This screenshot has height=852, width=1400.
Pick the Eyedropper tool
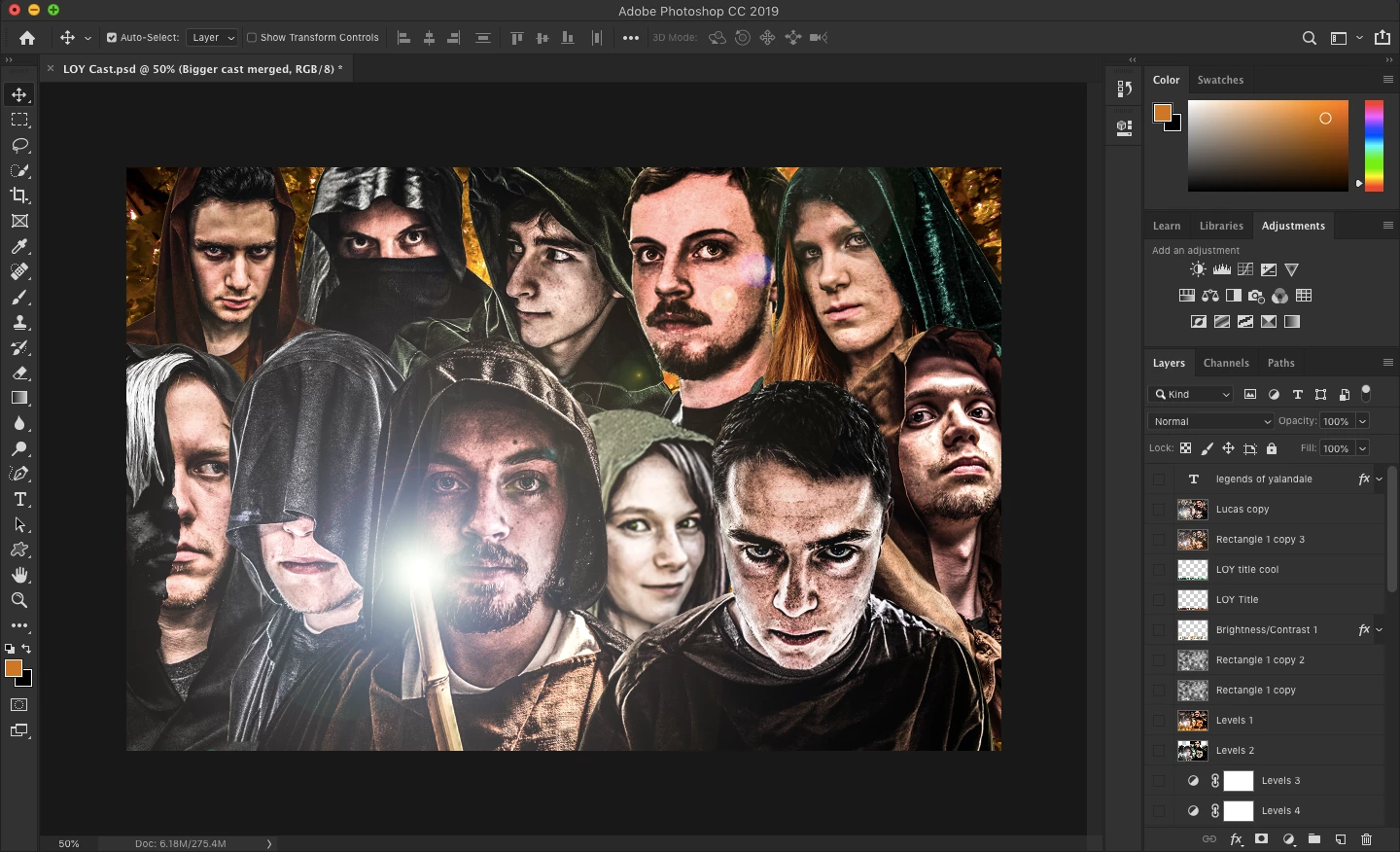tap(19, 247)
